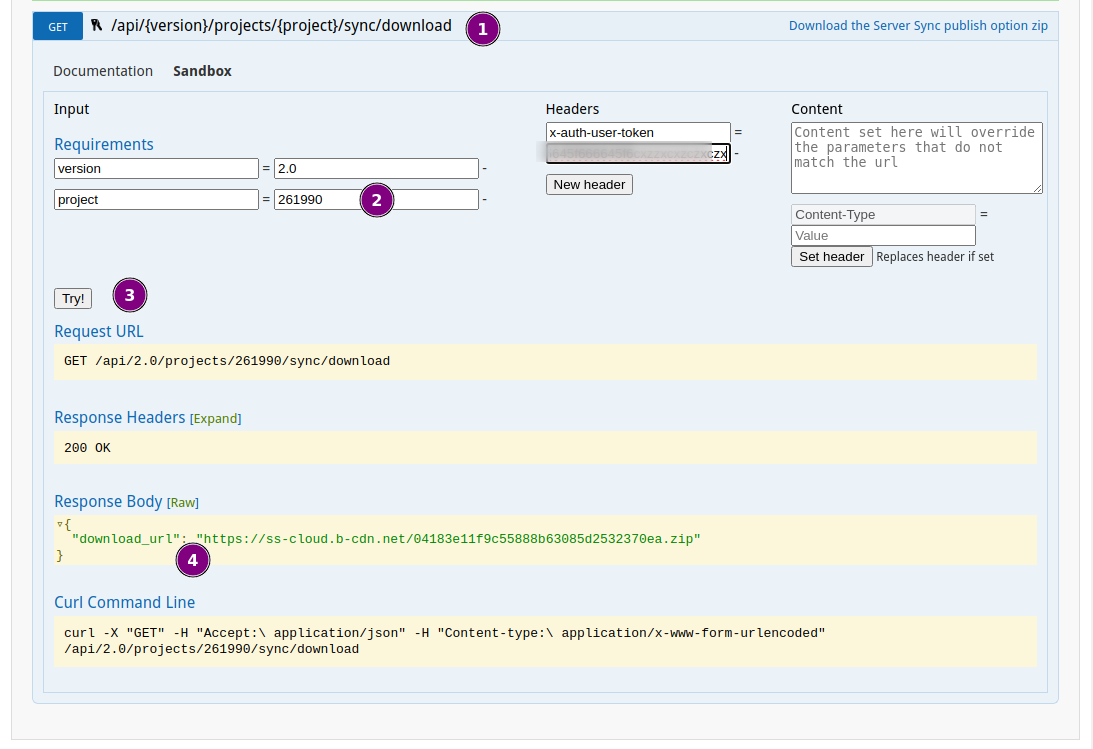Screen dimensions: 1093x749
Task: Click the curl command line text
Action: click(x=445, y=641)
